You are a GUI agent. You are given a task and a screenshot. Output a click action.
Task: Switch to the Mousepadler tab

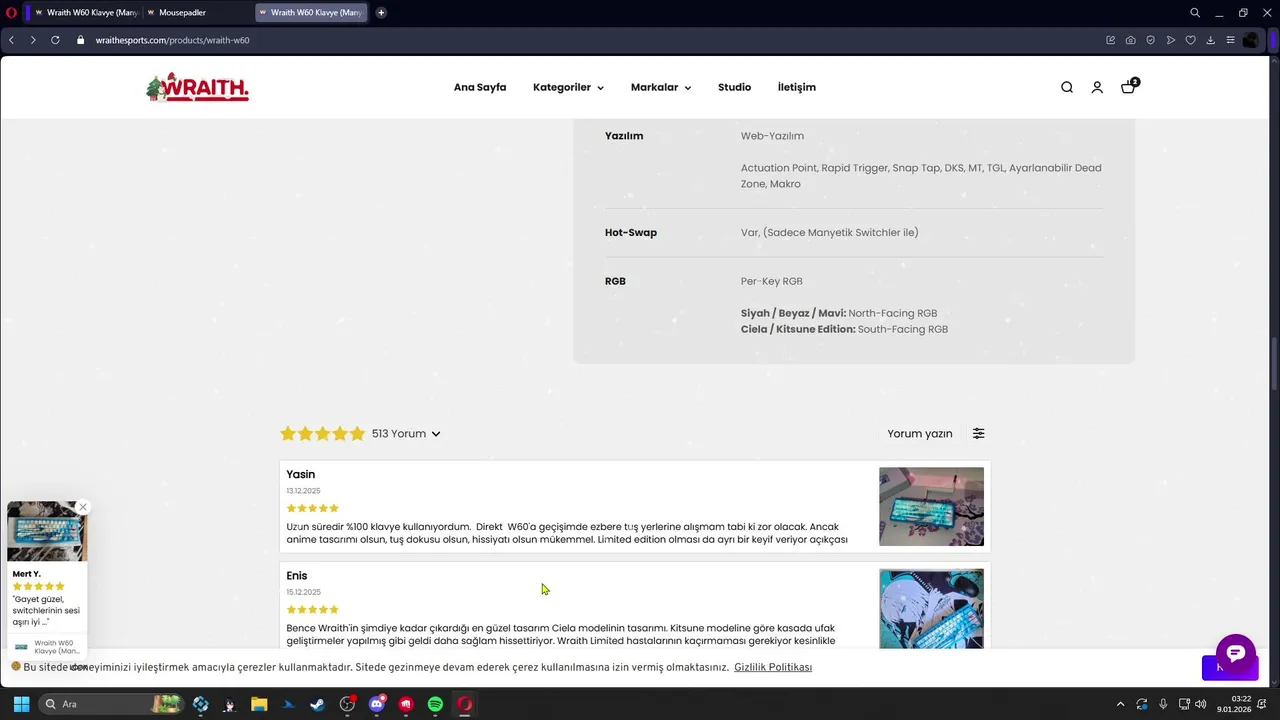click(196, 13)
